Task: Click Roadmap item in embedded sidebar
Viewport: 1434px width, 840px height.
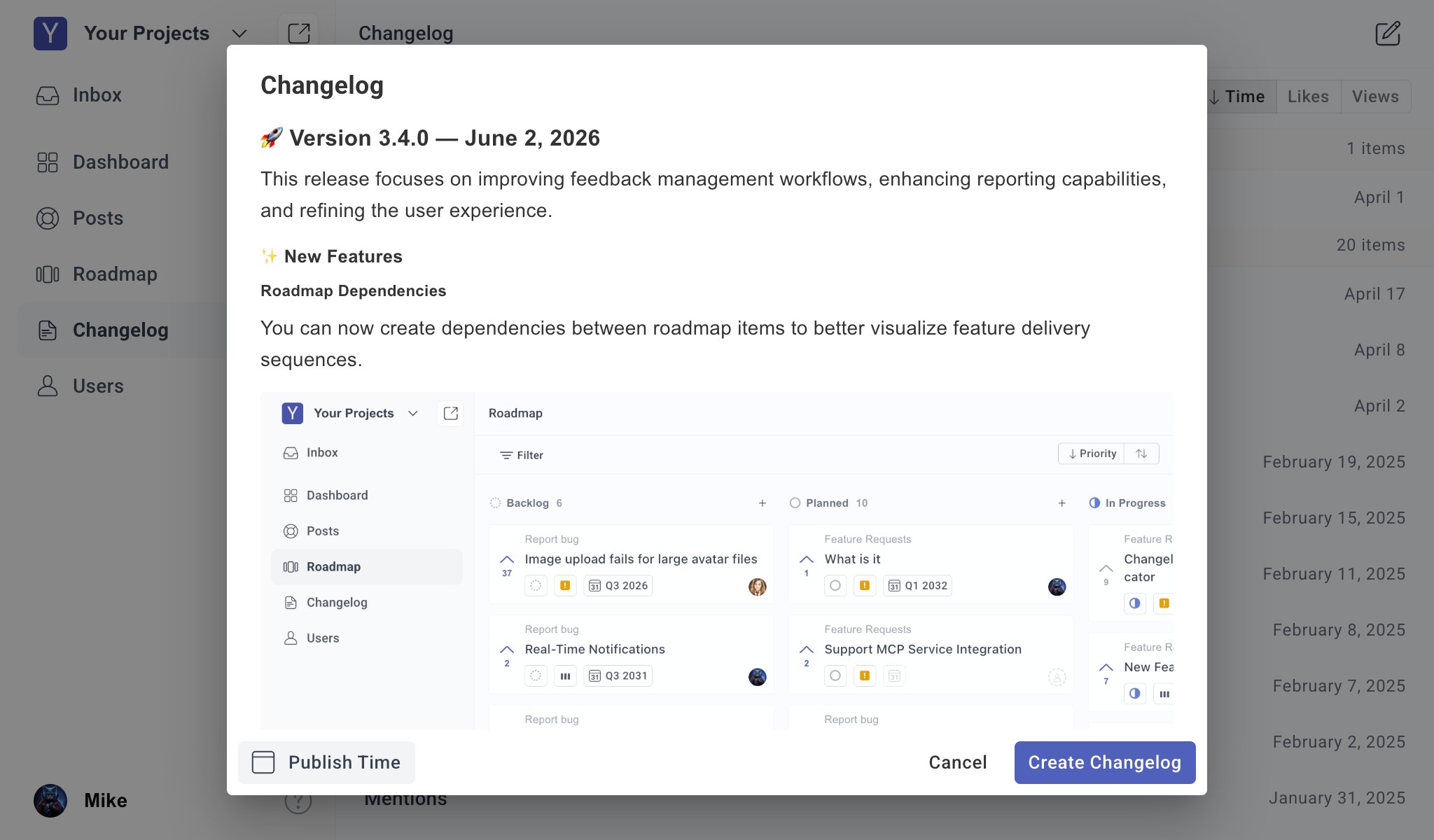Action: 367,567
